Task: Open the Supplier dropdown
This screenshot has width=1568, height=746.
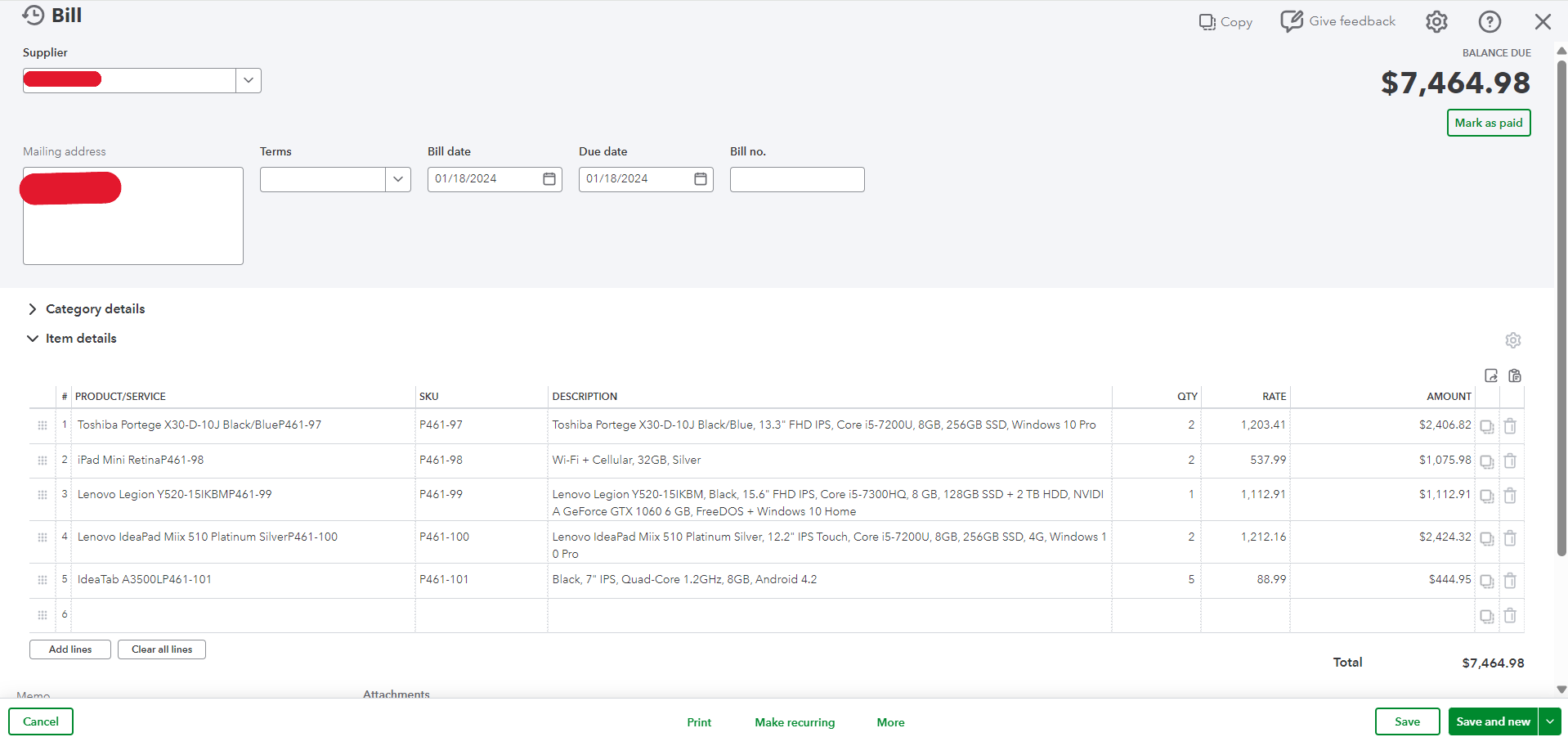Action: click(x=249, y=80)
